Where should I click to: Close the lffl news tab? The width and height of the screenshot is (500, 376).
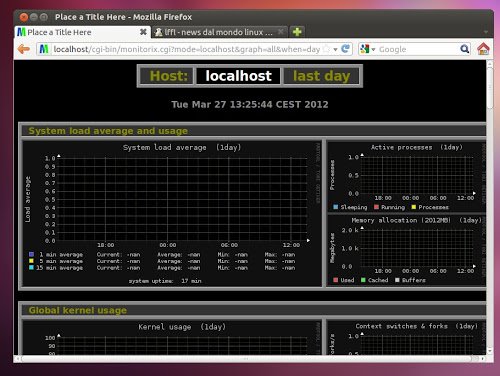tap(281, 32)
